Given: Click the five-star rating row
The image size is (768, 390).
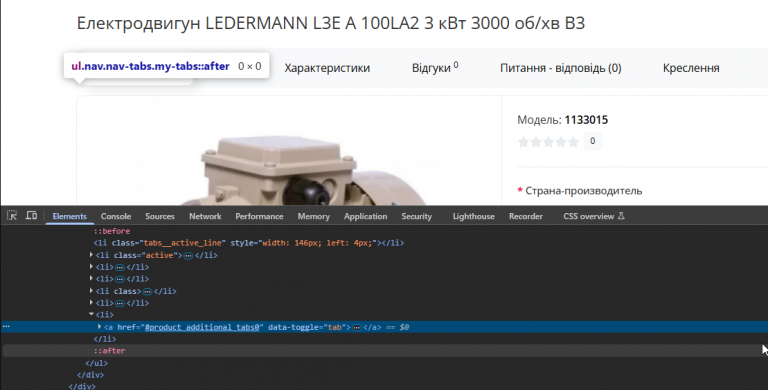Looking at the screenshot, I should (x=549, y=142).
